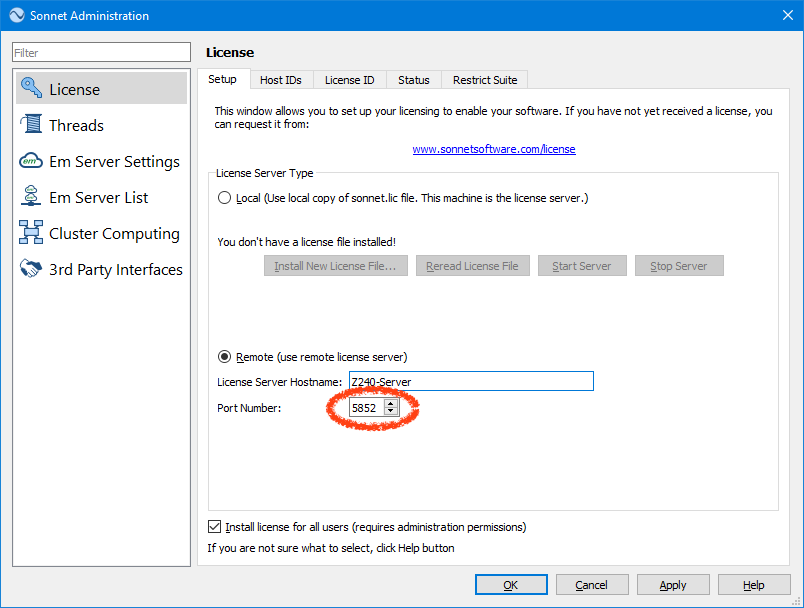
Task: Click the Em Server List icon
Action: coord(31,197)
